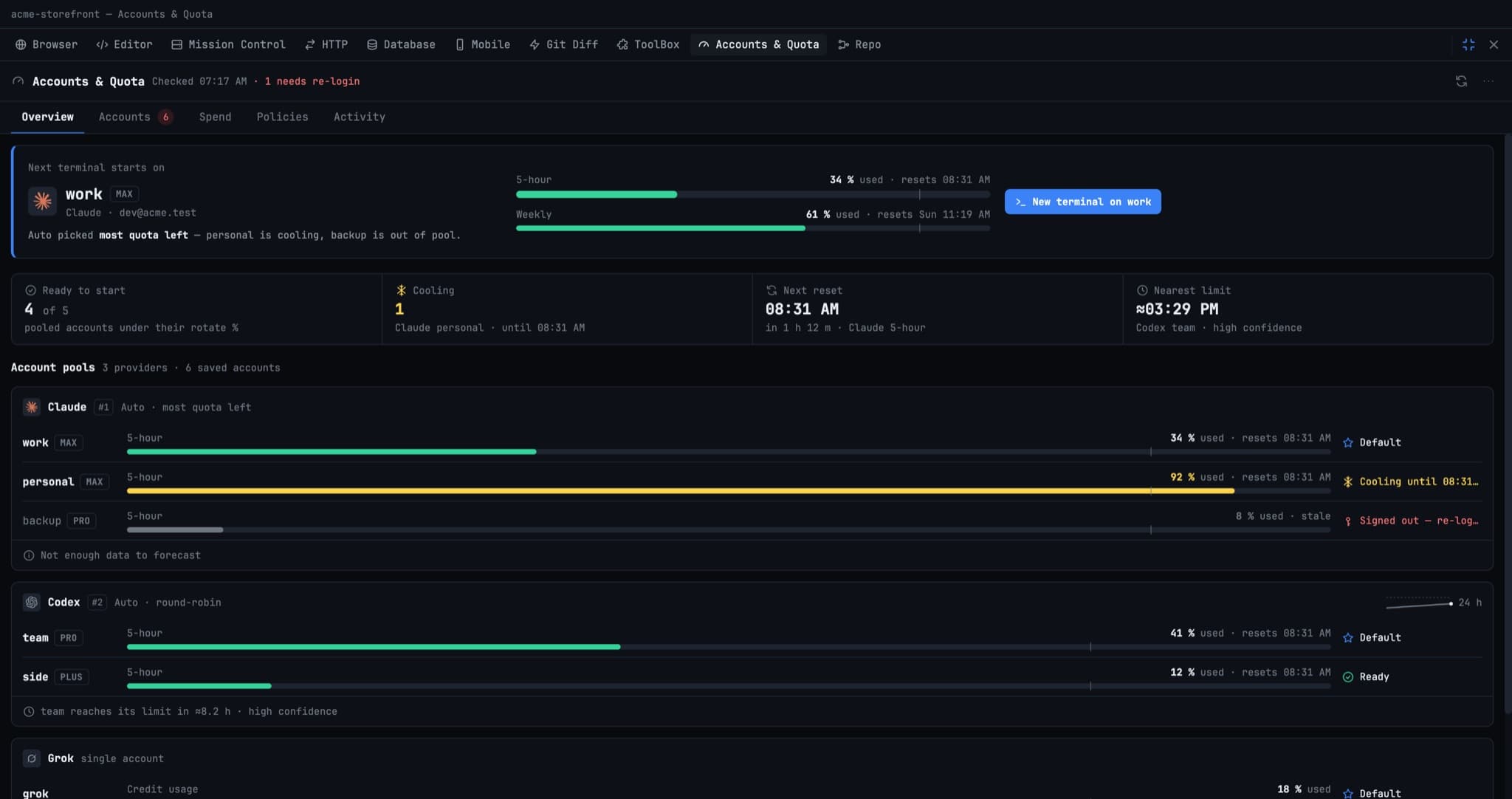The height and width of the screenshot is (799, 1512).
Task: Click New terminal on work button
Action: pos(1082,202)
